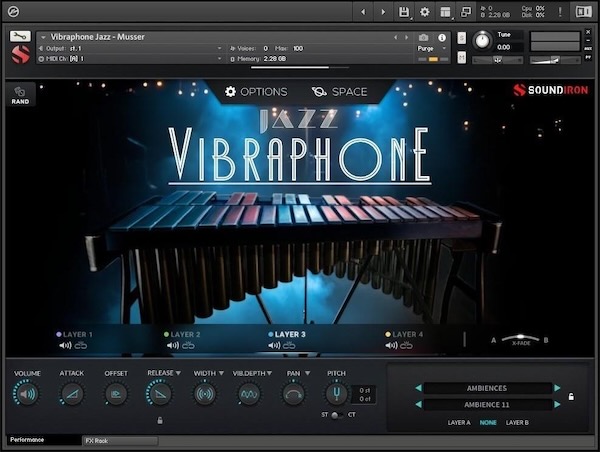Switch to the FX Rack tab
The height and width of the screenshot is (452, 600).
click(x=98, y=440)
